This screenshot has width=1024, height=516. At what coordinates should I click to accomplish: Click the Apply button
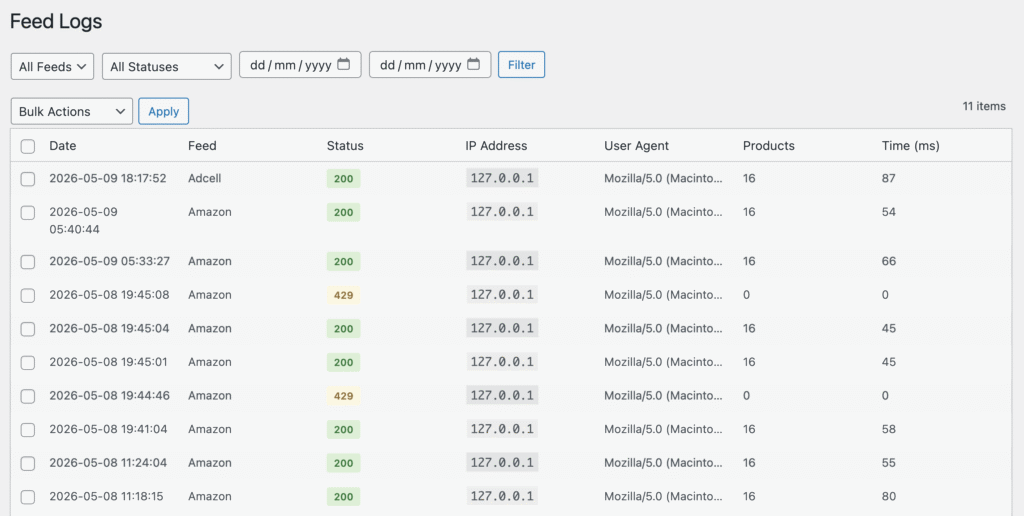click(163, 111)
